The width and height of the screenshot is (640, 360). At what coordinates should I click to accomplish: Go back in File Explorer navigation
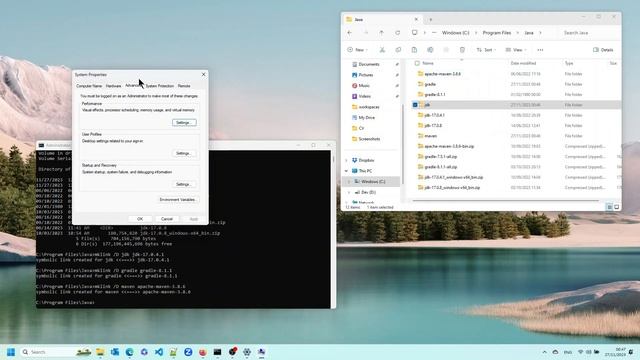[x=350, y=33]
